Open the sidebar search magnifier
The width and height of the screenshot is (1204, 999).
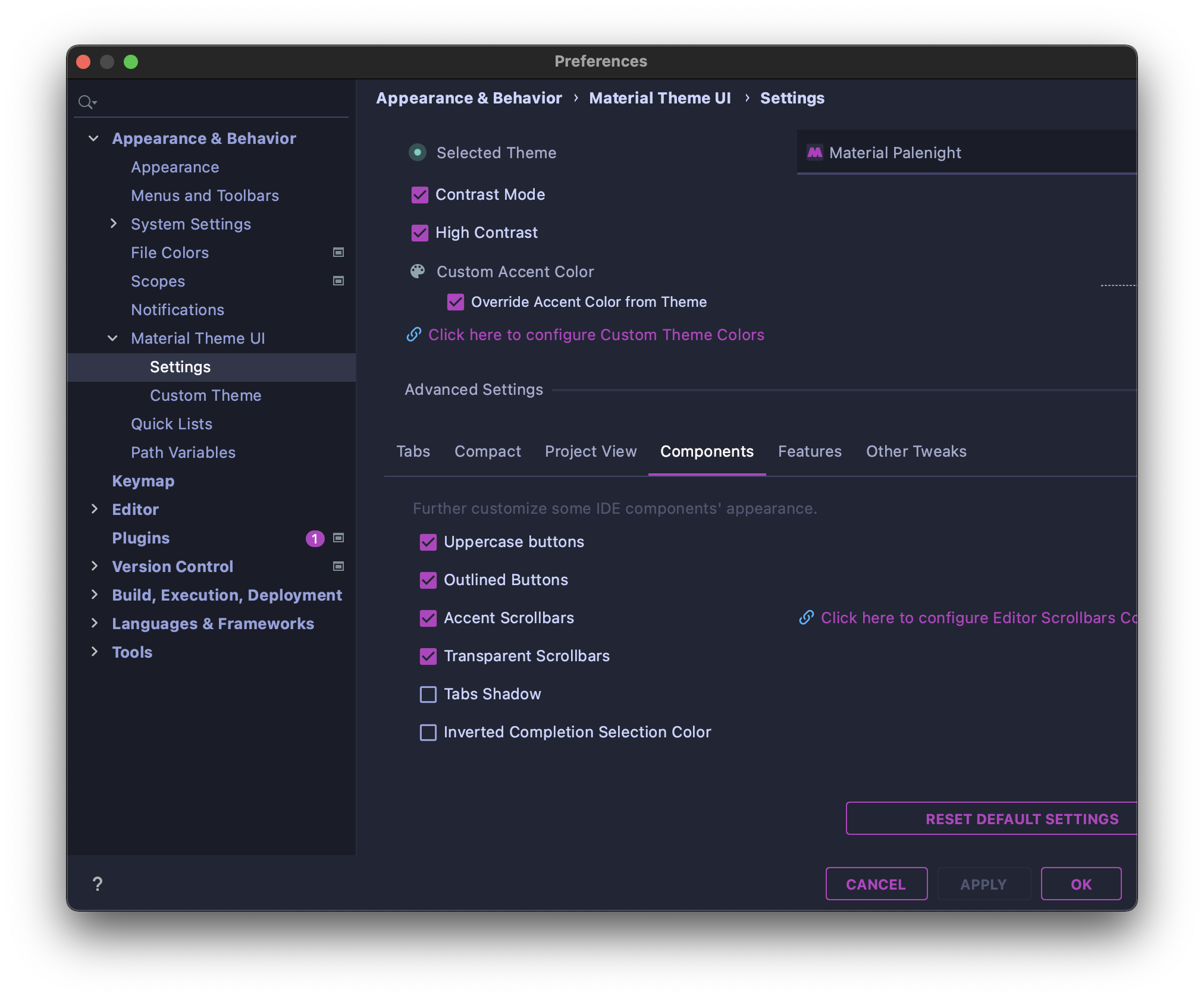tap(87, 102)
